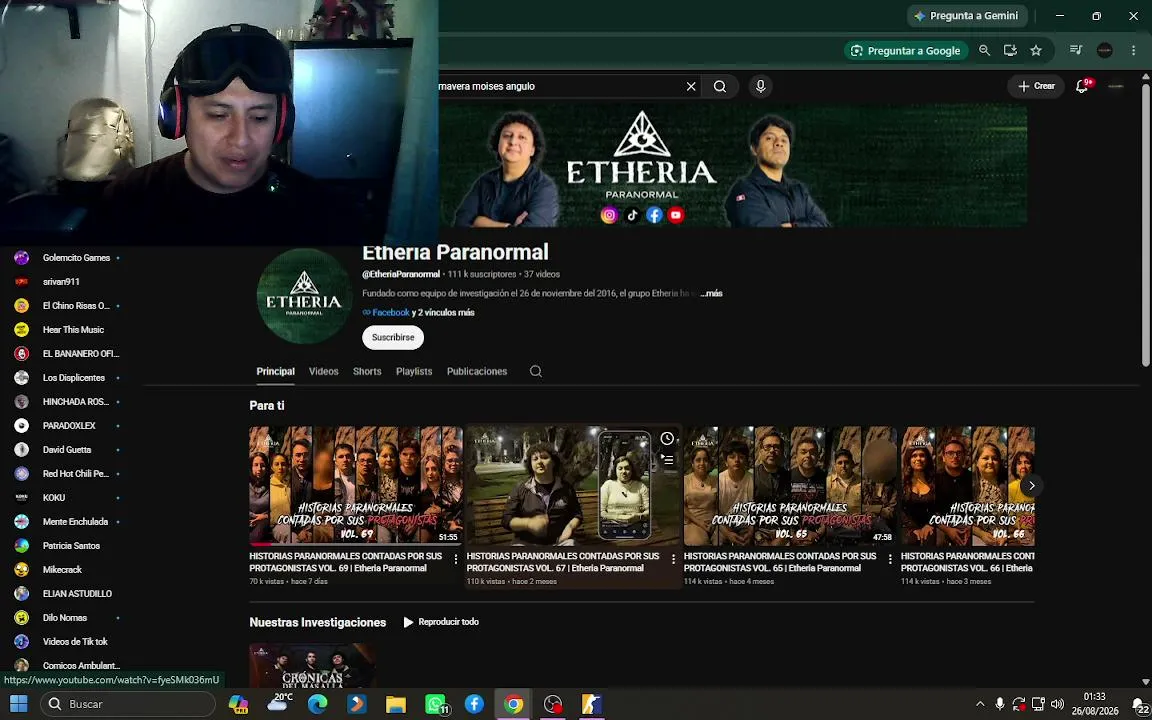Open Cronicas video thumbnail below
The width and height of the screenshot is (1152, 720).
point(312,666)
